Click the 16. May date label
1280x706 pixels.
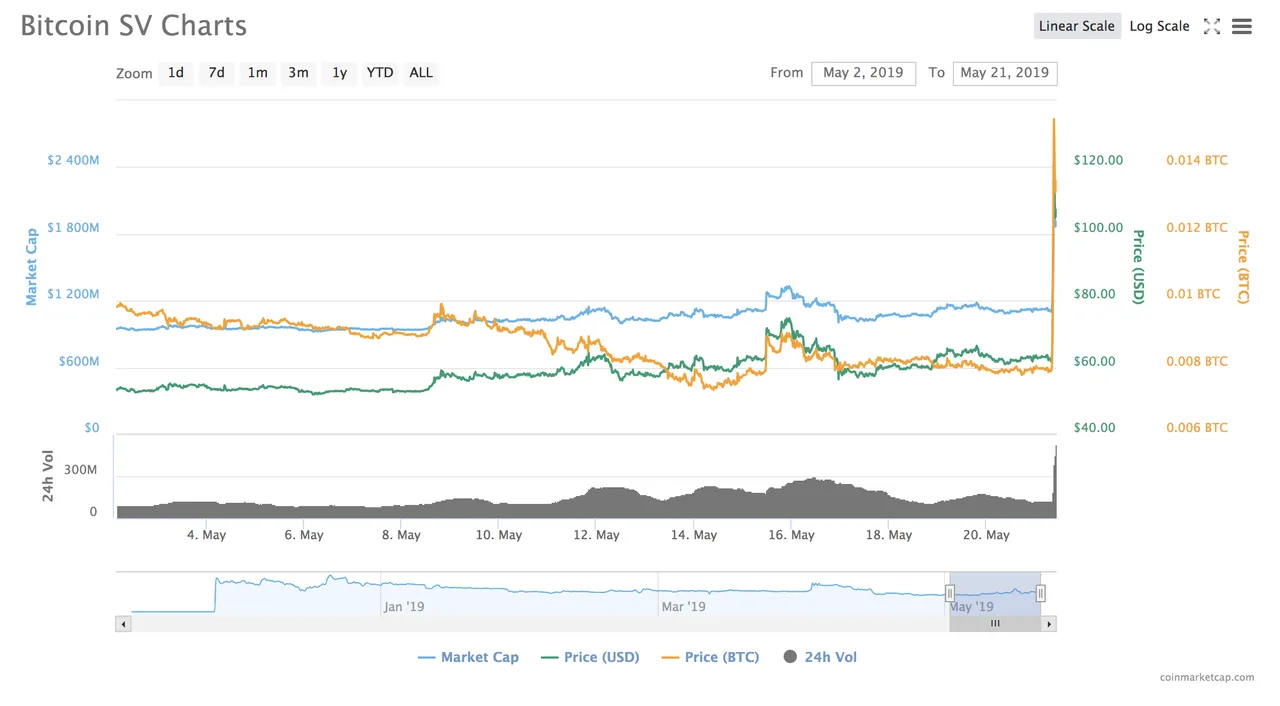click(x=790, y=535)
